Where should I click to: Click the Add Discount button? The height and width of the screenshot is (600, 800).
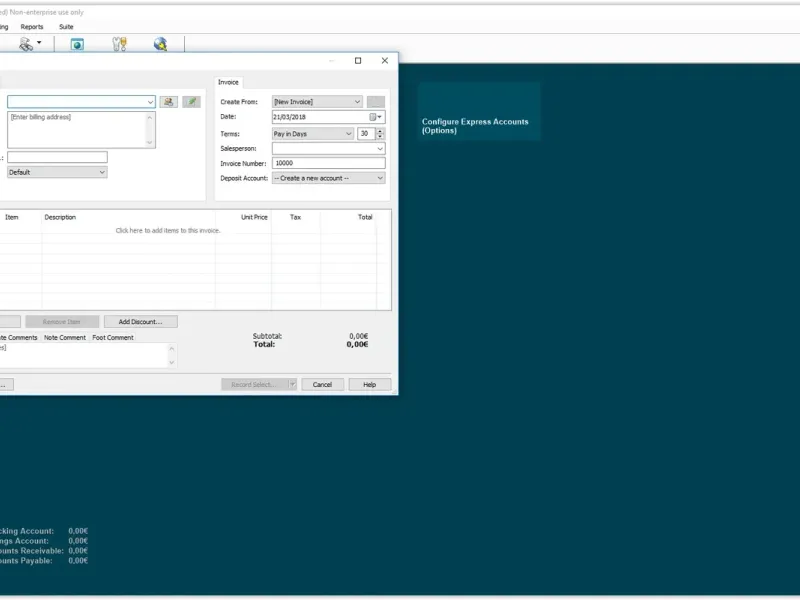[x=140, y=322]
